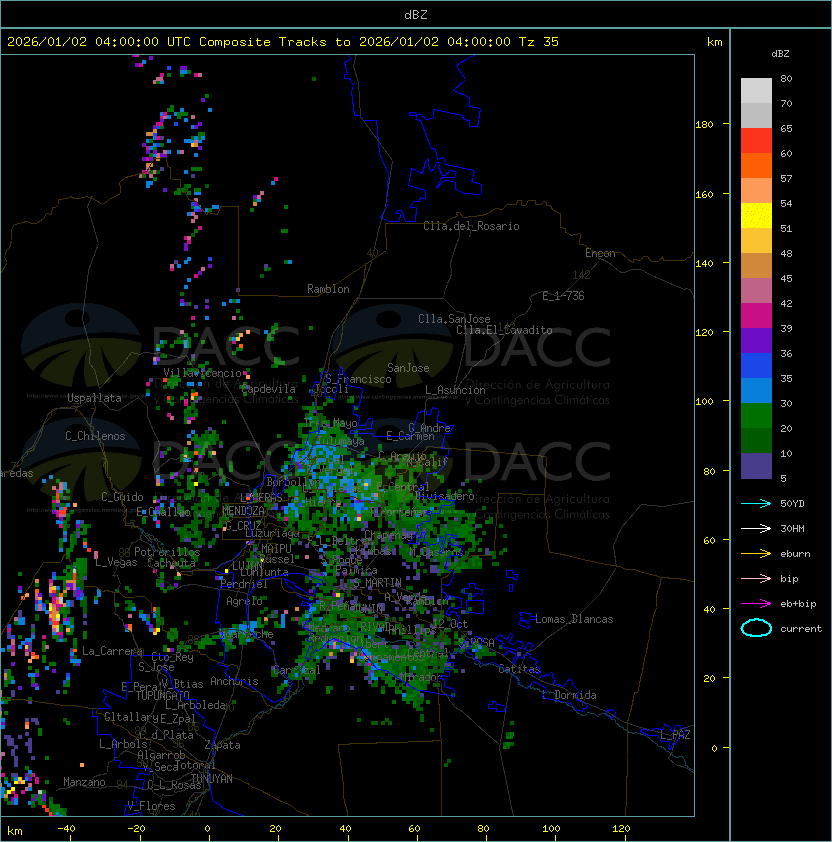Click the 'Zapata' map label

coord(222,745)
